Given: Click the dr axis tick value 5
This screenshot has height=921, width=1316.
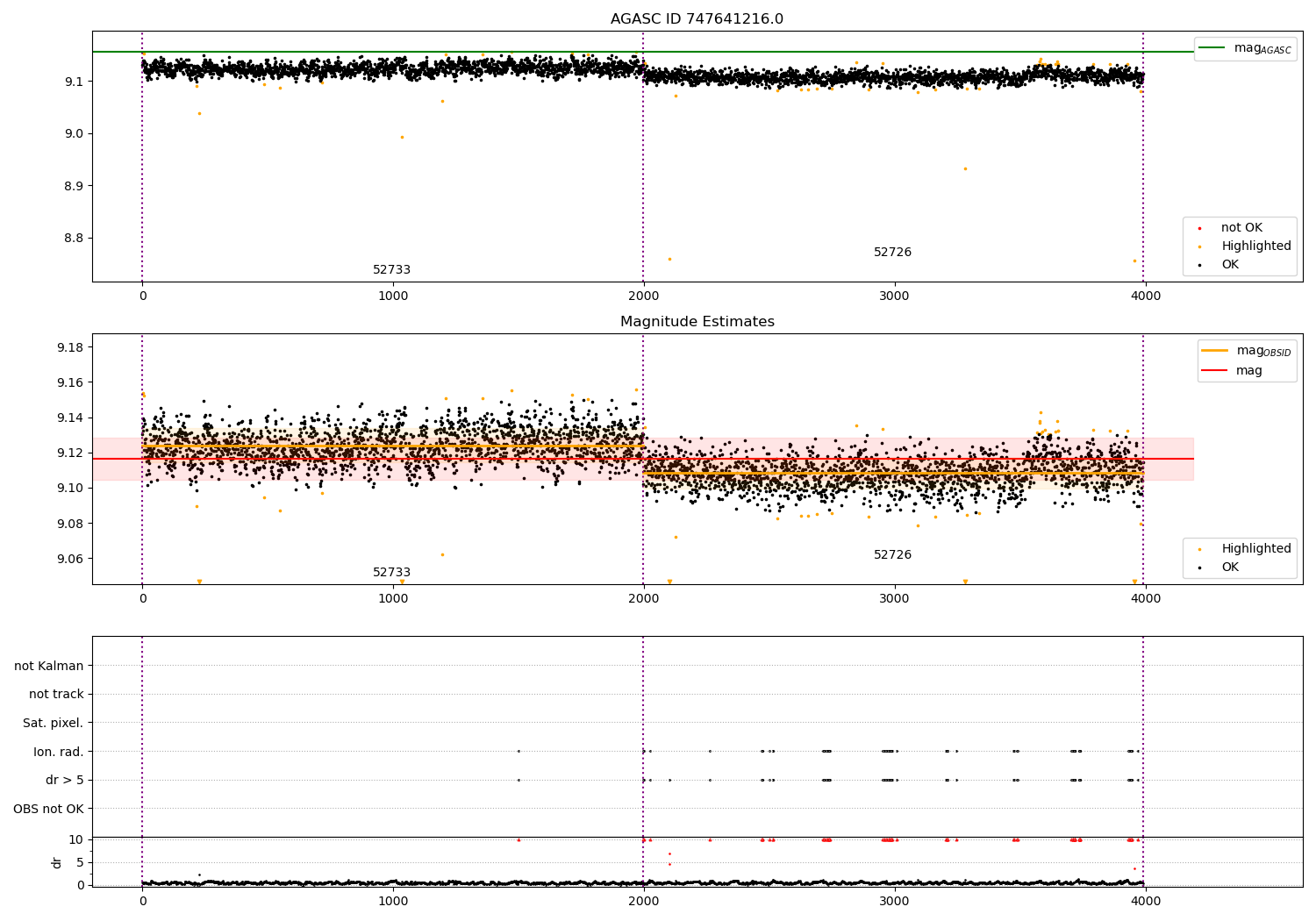Looking at the screenshot, I should coord(80,862).
